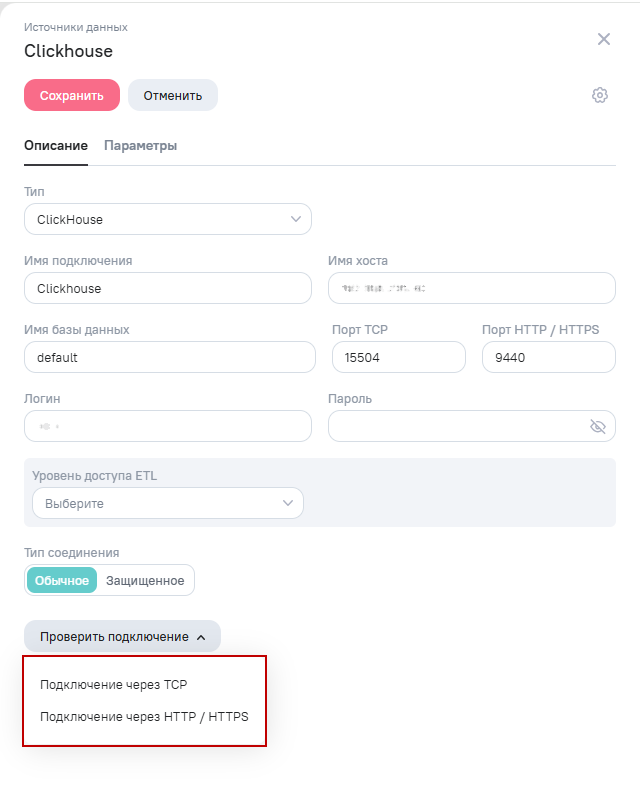Open the Тип ClickHouse dropdown
This screenshot has height=789, width=640.
point(168,219)
